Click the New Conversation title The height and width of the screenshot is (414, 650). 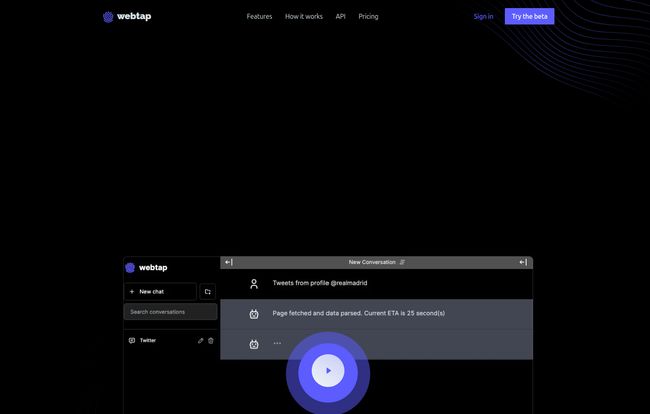372,262
